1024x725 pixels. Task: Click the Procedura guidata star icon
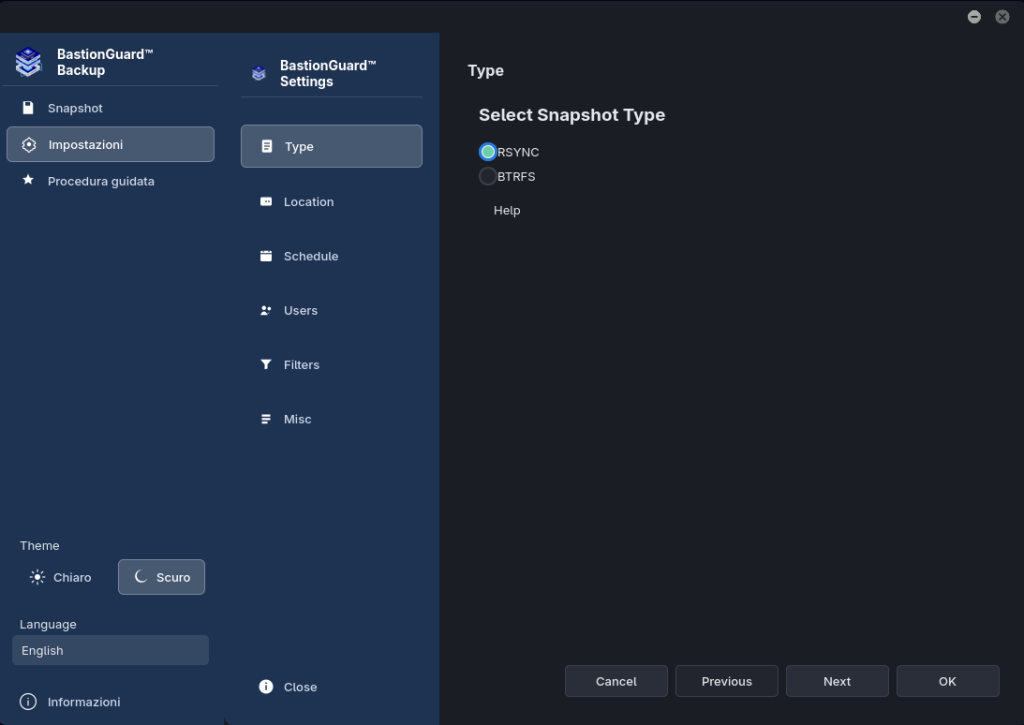28,180
